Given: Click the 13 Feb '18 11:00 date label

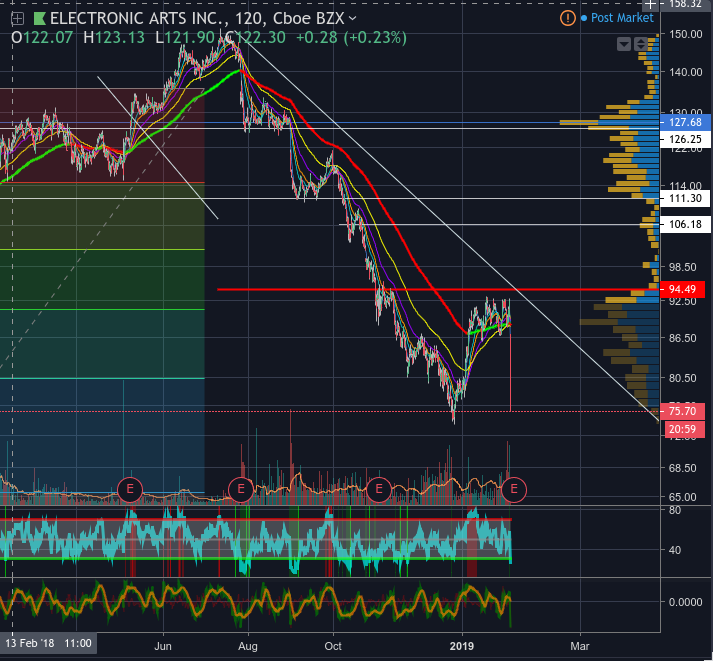Looking at the screenshot, I should coord(48,643).
